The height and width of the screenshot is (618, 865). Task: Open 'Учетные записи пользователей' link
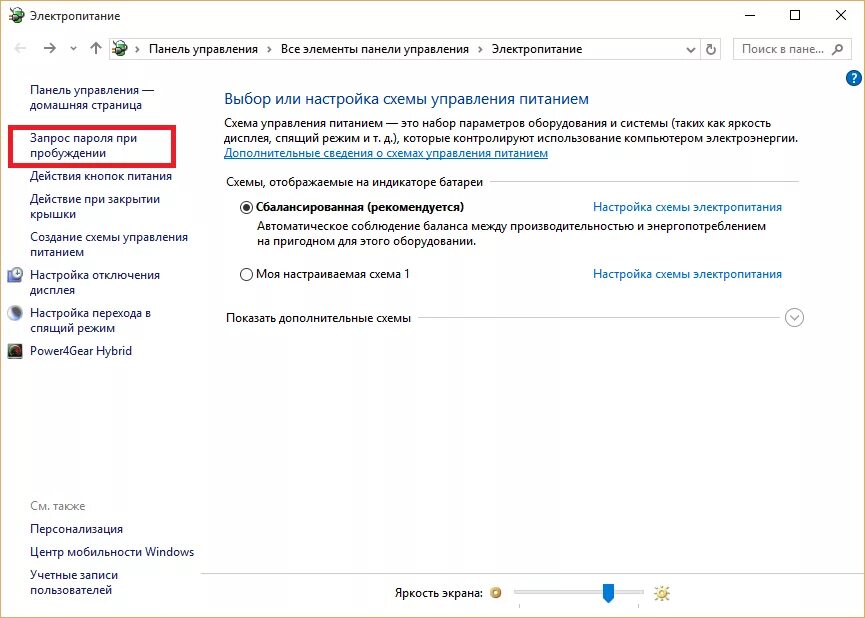pos(74,582)
